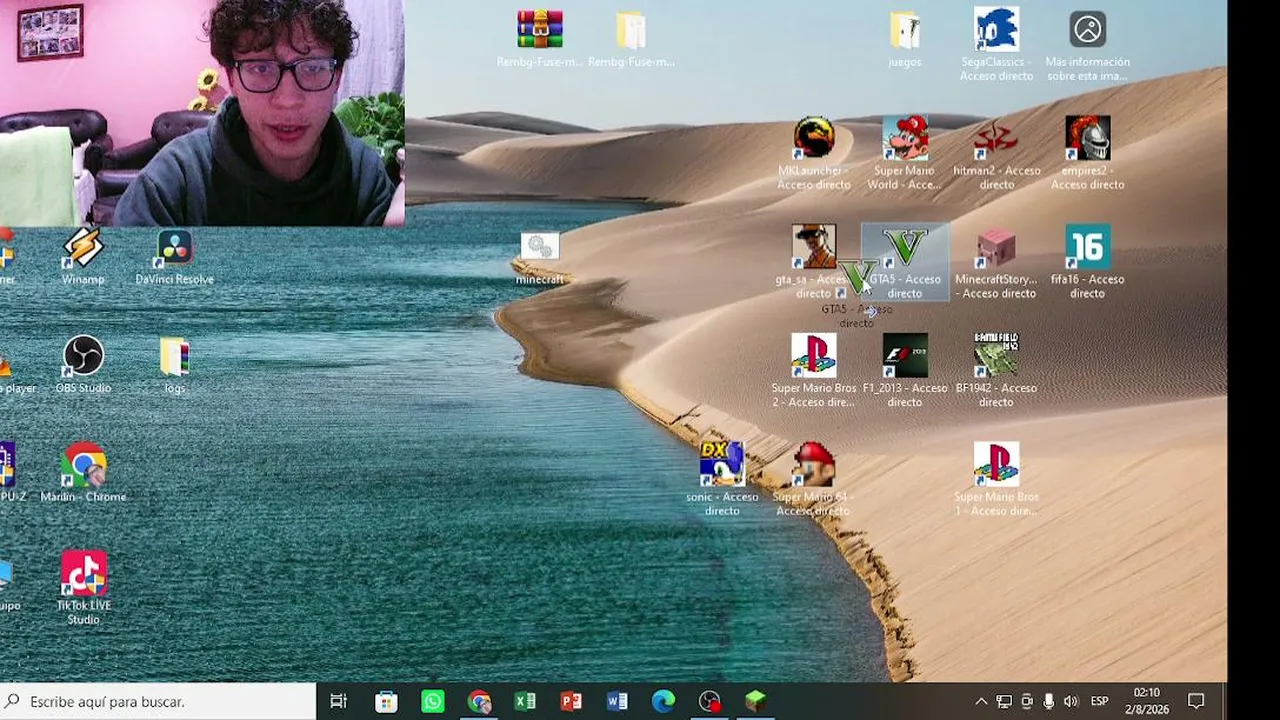1280x720 pixels.
Task: Select the empires2 shortcut
Action: click(1087, 138)
